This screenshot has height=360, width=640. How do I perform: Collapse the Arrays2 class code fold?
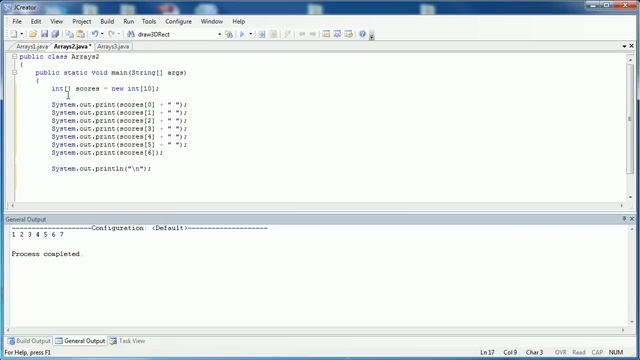point(14,57)
